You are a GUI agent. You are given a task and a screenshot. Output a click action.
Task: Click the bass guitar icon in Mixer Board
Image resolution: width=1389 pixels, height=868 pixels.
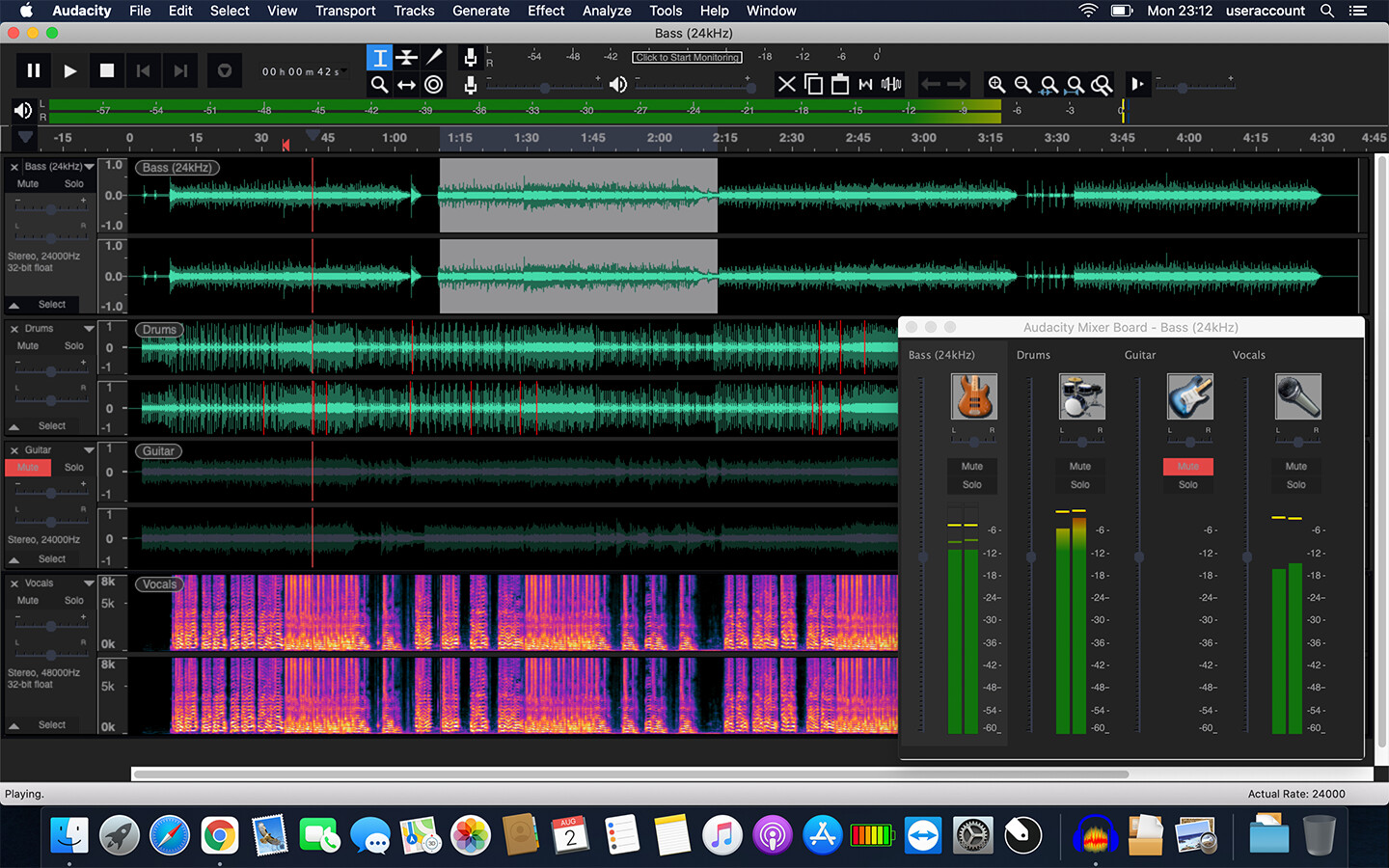click(x=973, y=396)
